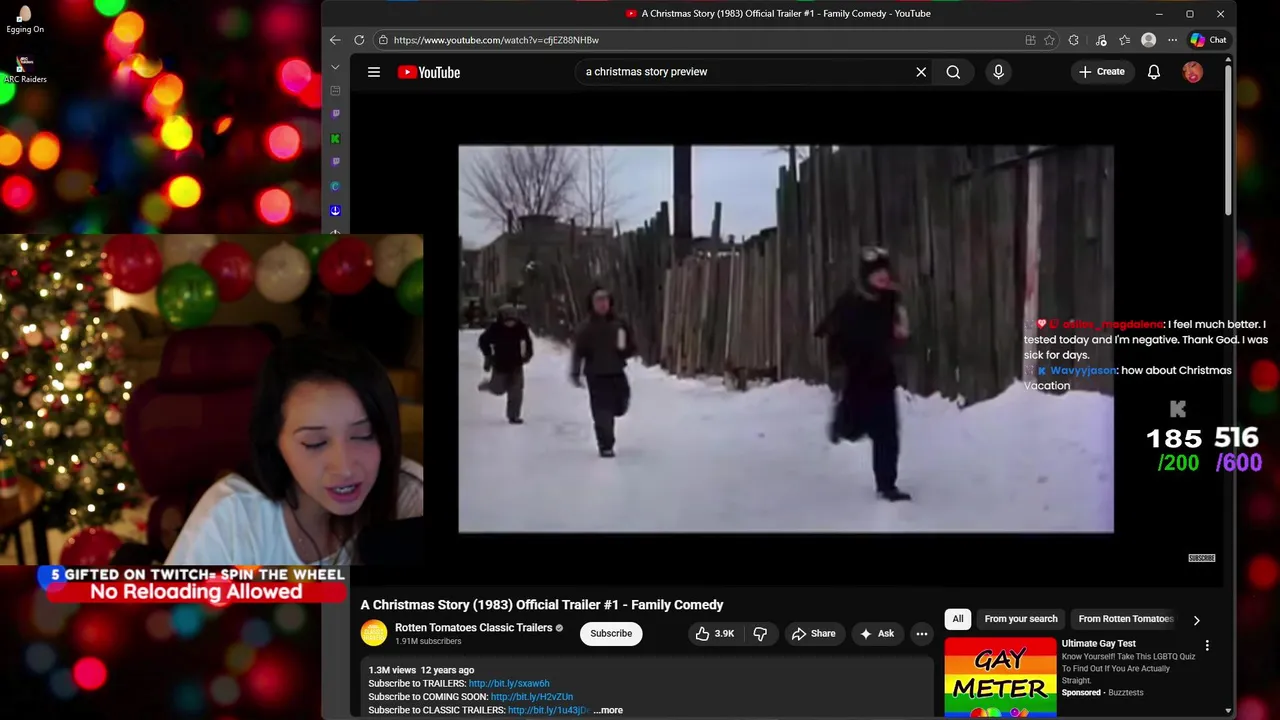The image size is (1280, 720).
Task: Open the Egging On desktop shortcut
Action: (x=25, y=19)
